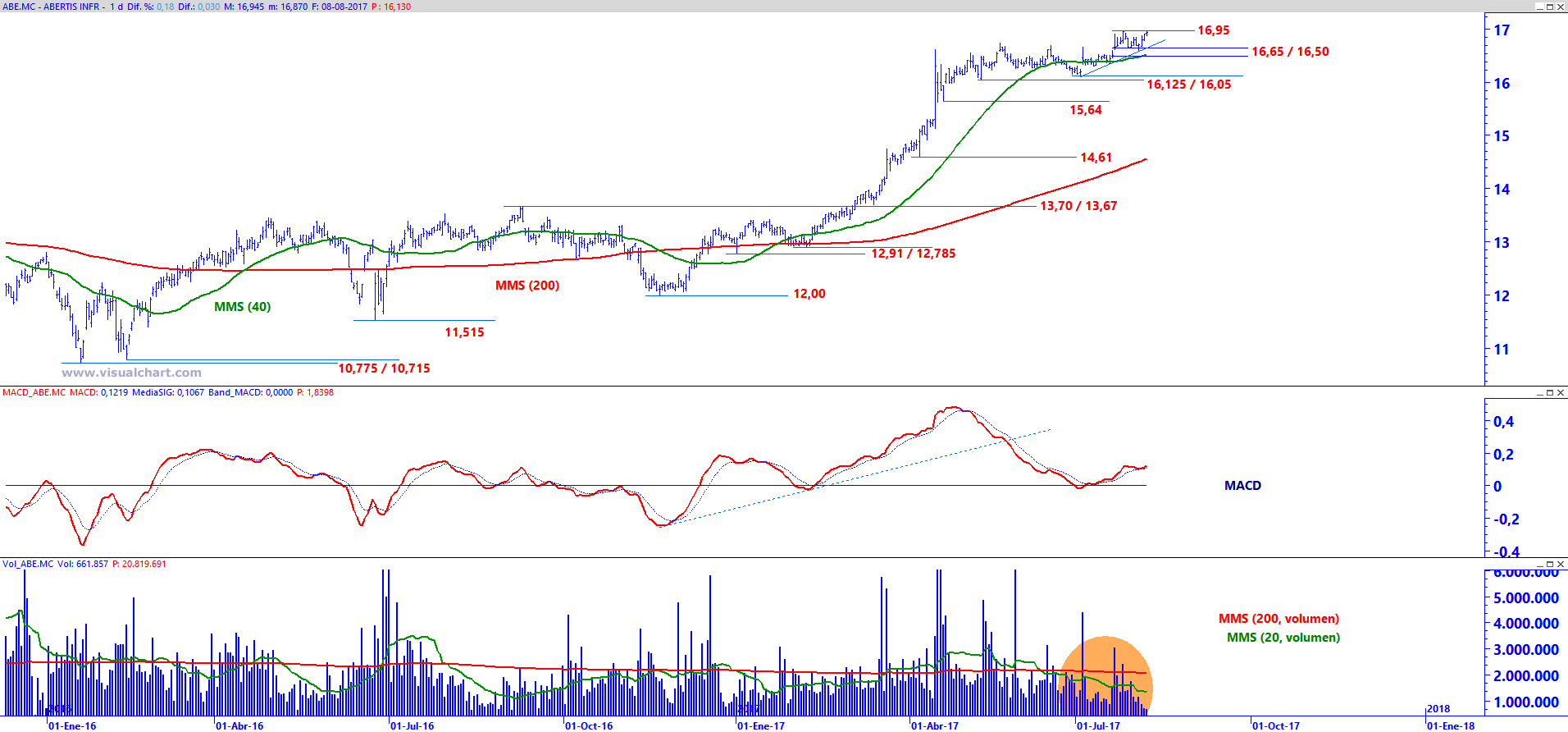Click the ABE.MC - ABERTIS INFR title text
Screen dimensions: 1568x732
click(51, 7)
